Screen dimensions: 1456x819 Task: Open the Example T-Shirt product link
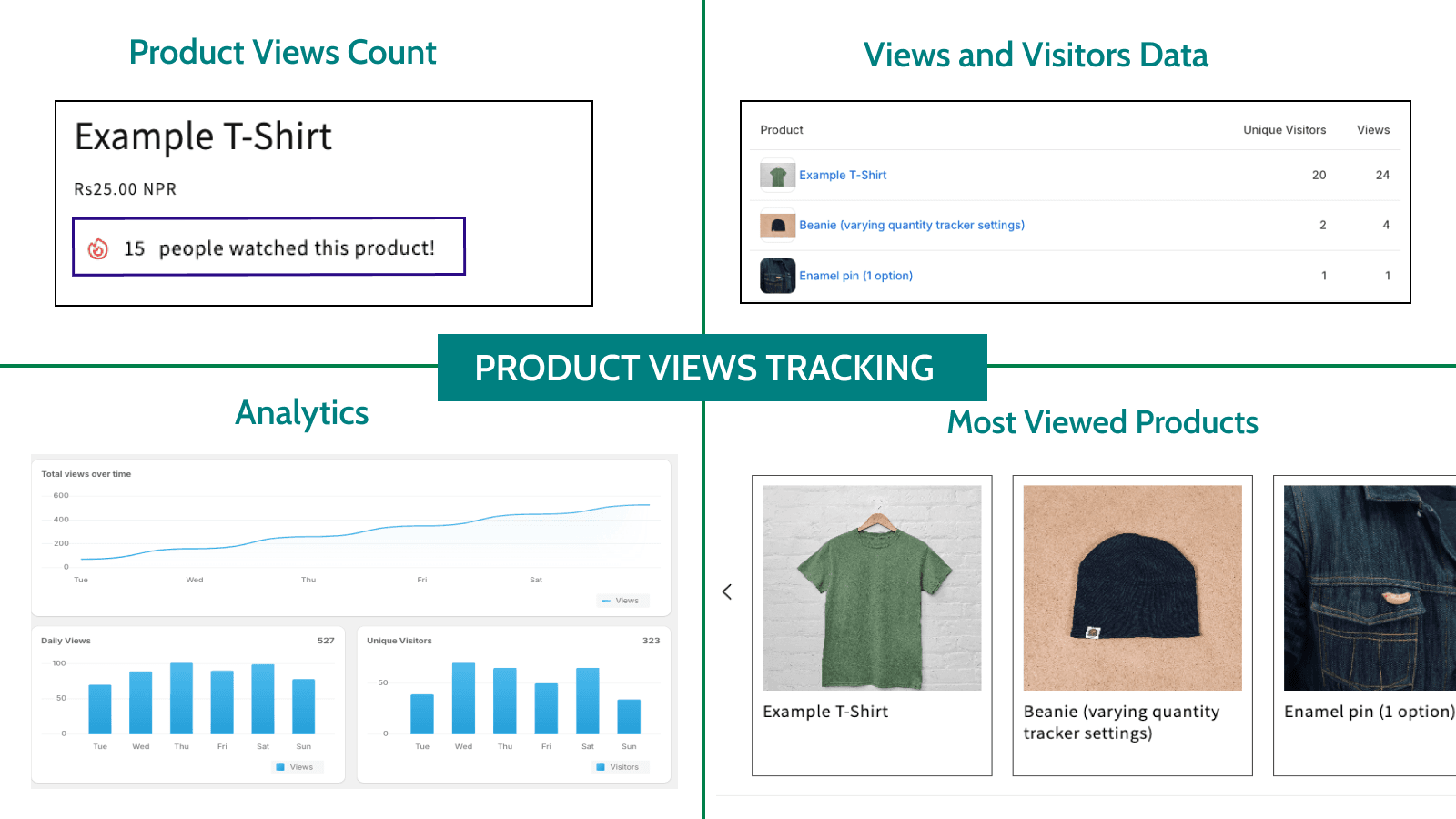pyautogui.click(x=843, y=175)
